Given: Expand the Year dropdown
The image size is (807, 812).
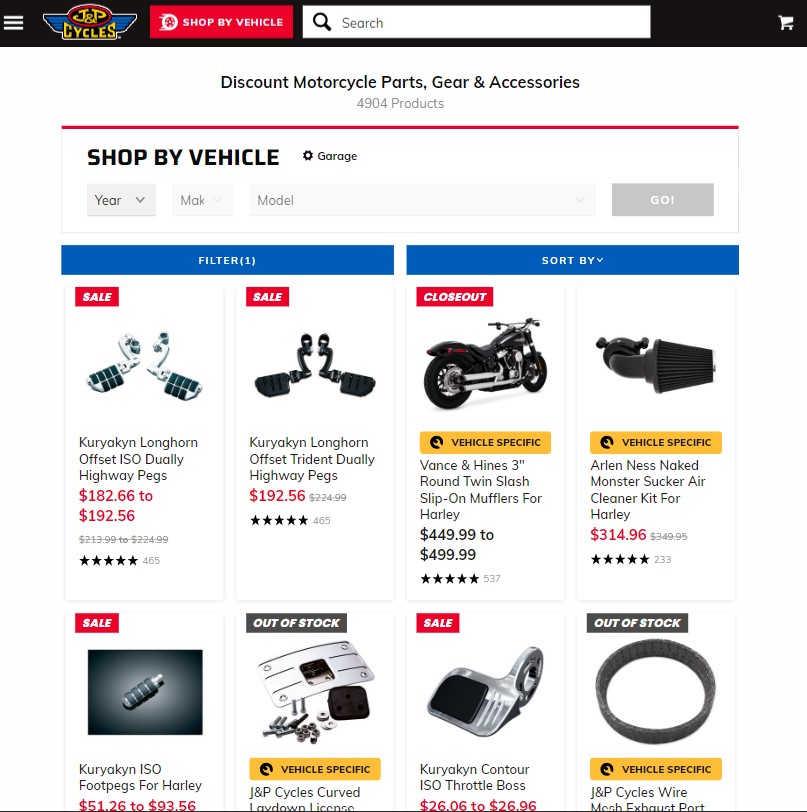Looking at the screenshot, I should 121,200.
